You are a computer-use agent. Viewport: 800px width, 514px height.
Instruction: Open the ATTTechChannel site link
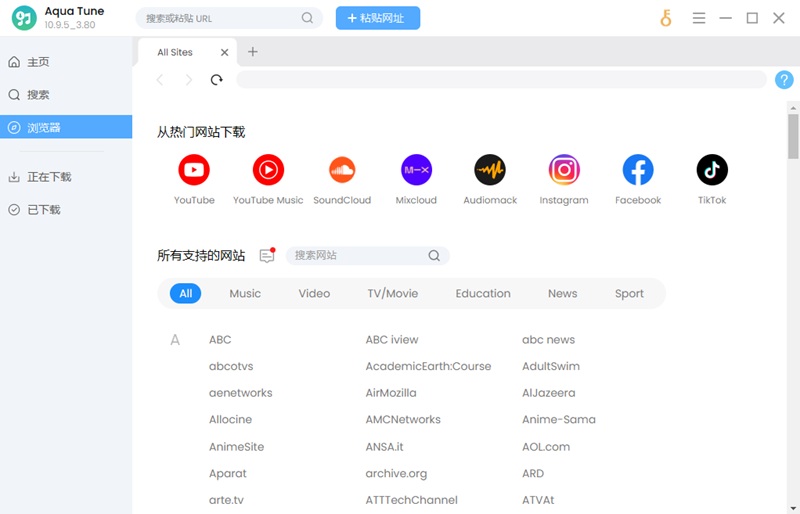pyautogui.click(x=411, y=500)
